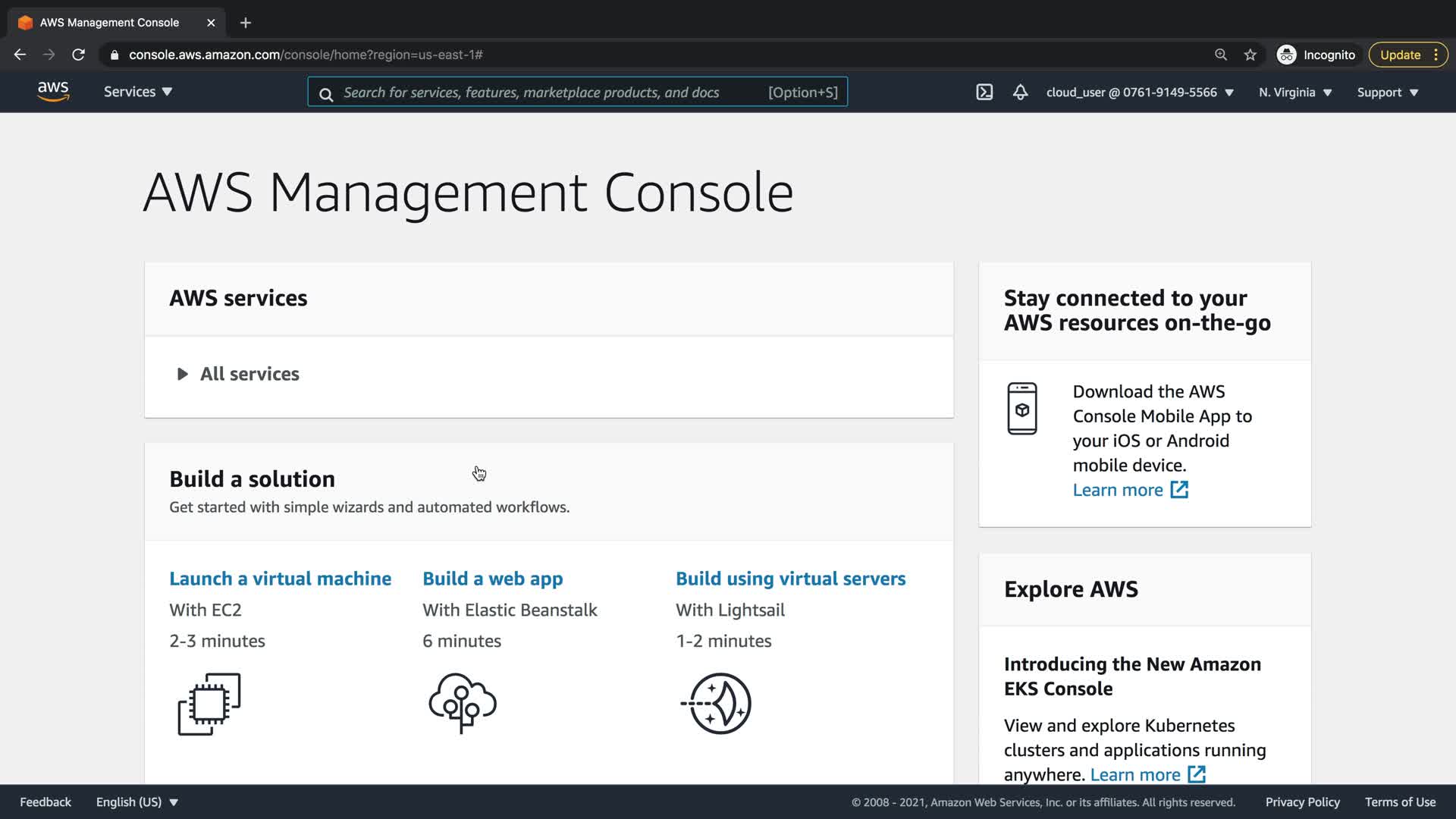Click the Elastic Beanstalk cloud tree icon

coord(463,702)
